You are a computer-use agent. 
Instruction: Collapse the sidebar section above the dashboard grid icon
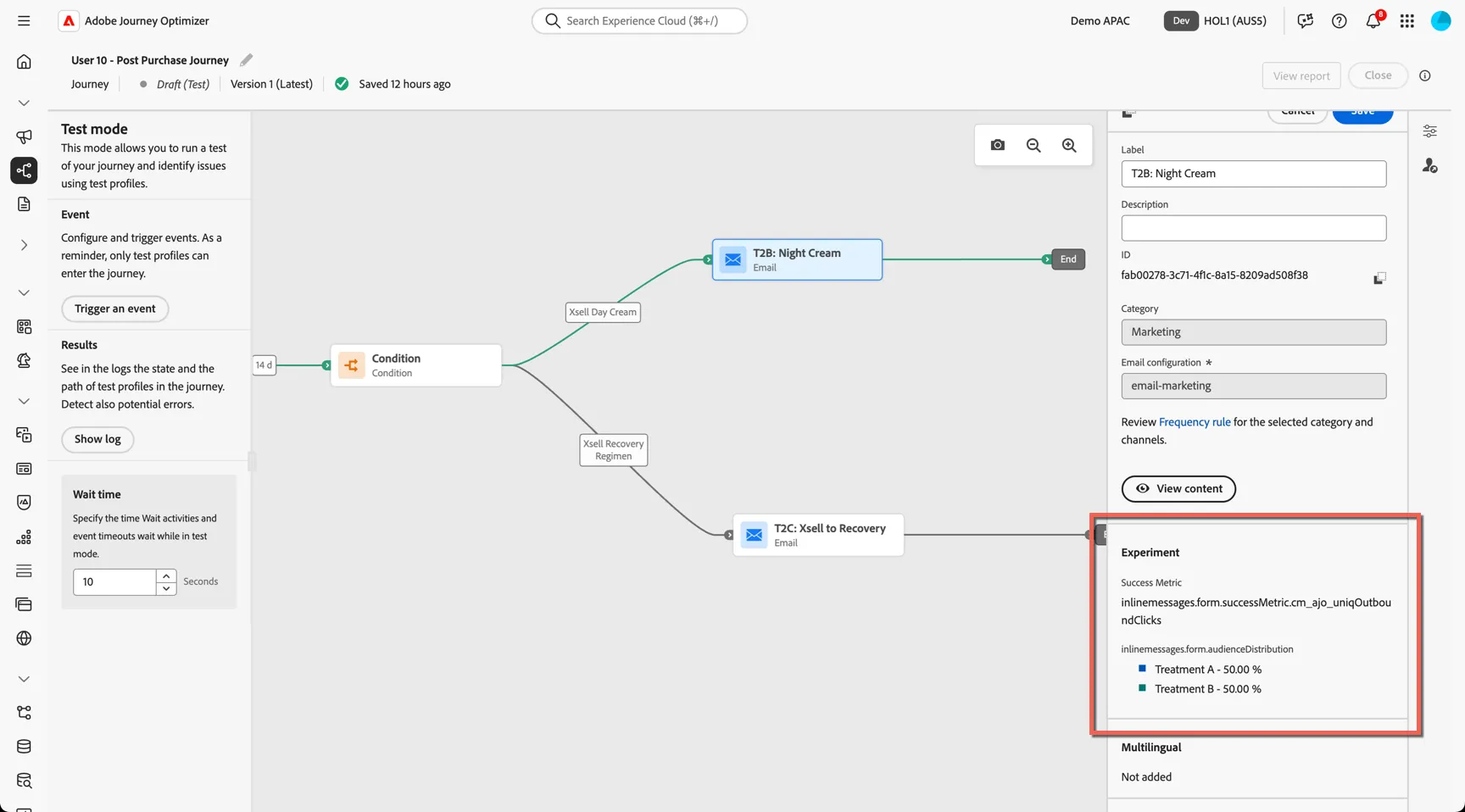pyautogui.click(x=24, y=292)
